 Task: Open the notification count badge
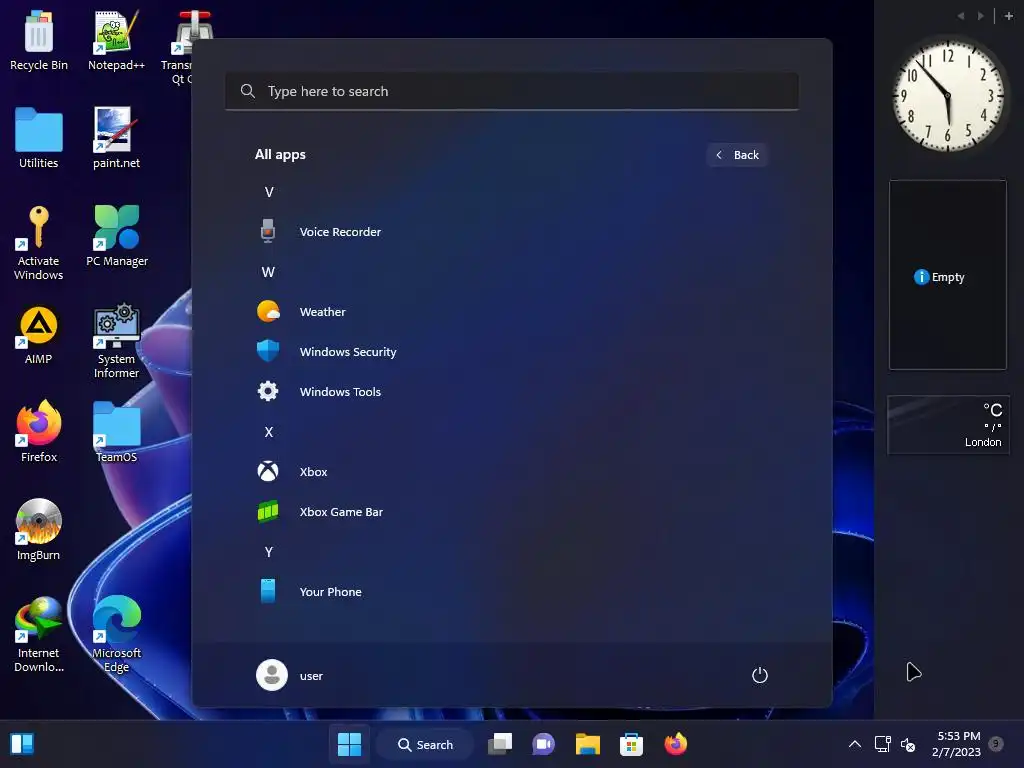[x=996, y=744]
